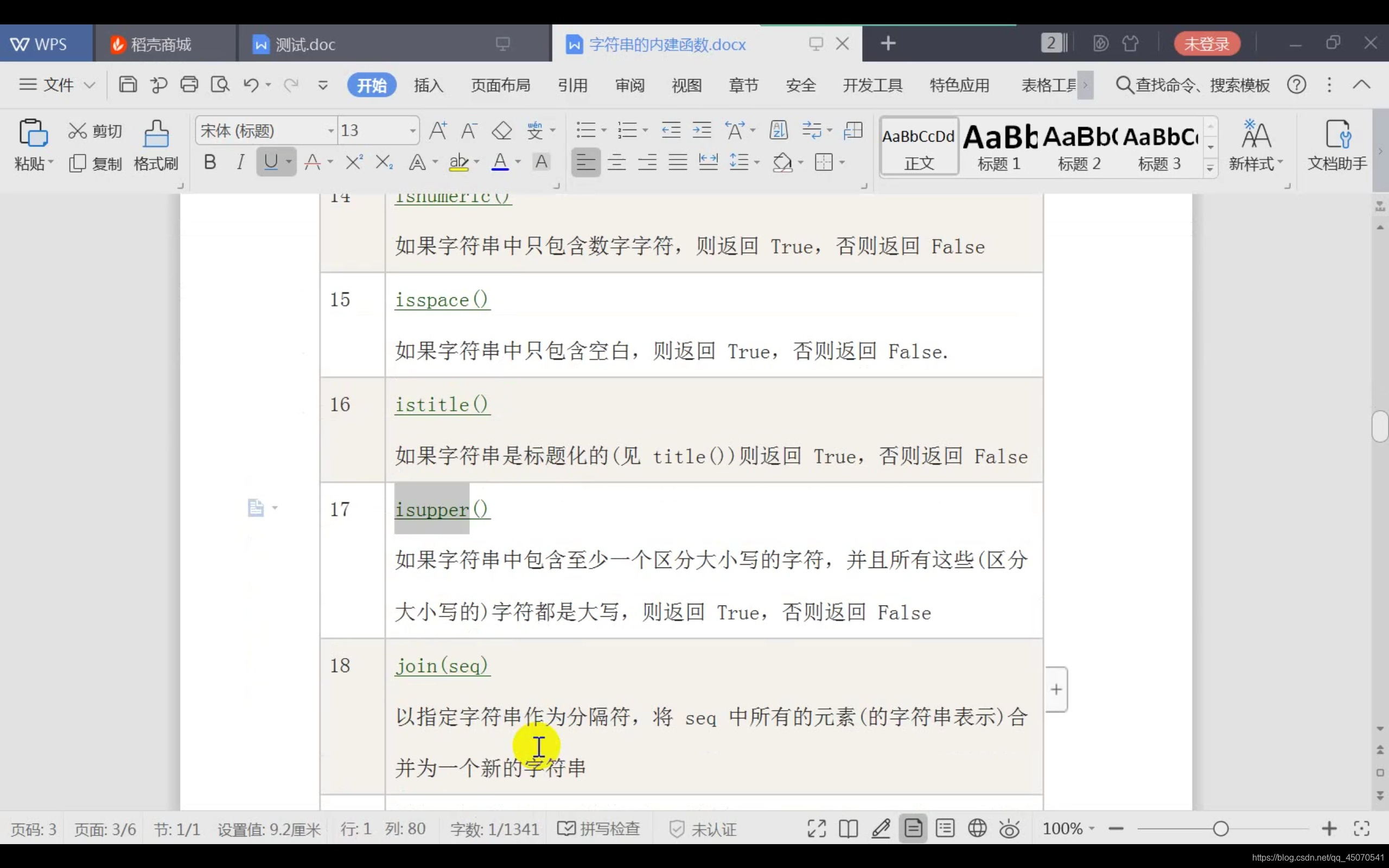Viewport: 1389px width, 868px height.
Task: Click the zoom slider handle
Action: click(1220, 828)
